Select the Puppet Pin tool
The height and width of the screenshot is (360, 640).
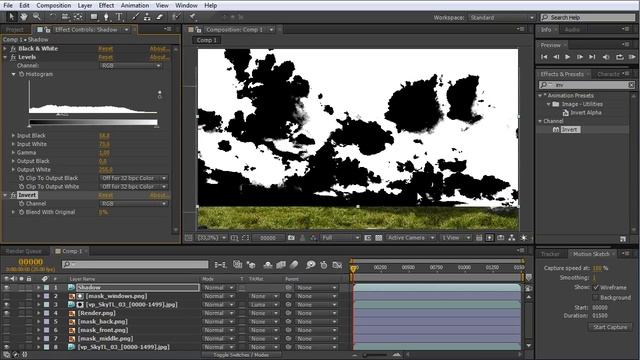click(192, 17)
